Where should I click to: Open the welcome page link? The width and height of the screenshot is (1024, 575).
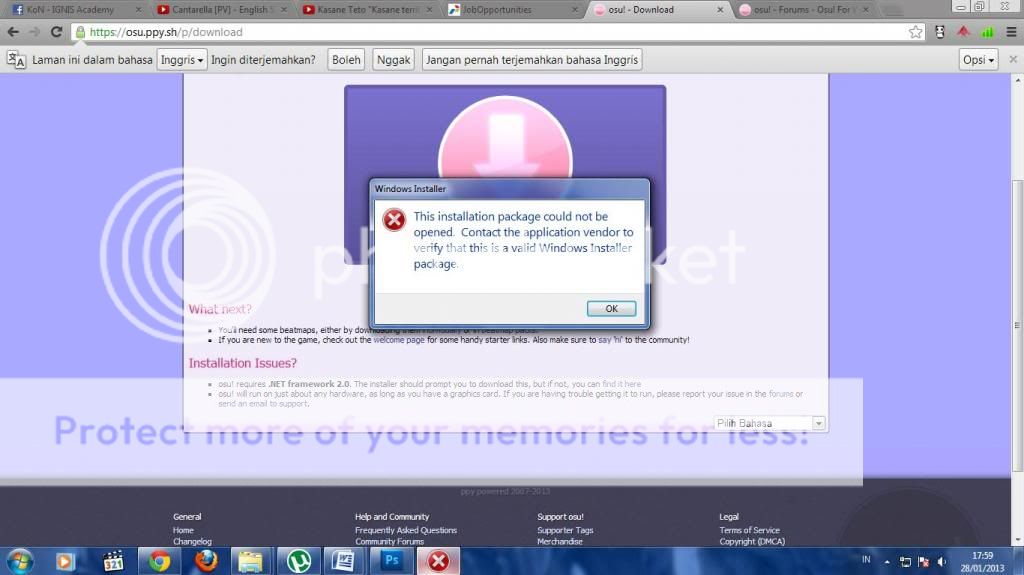point(399,340)
